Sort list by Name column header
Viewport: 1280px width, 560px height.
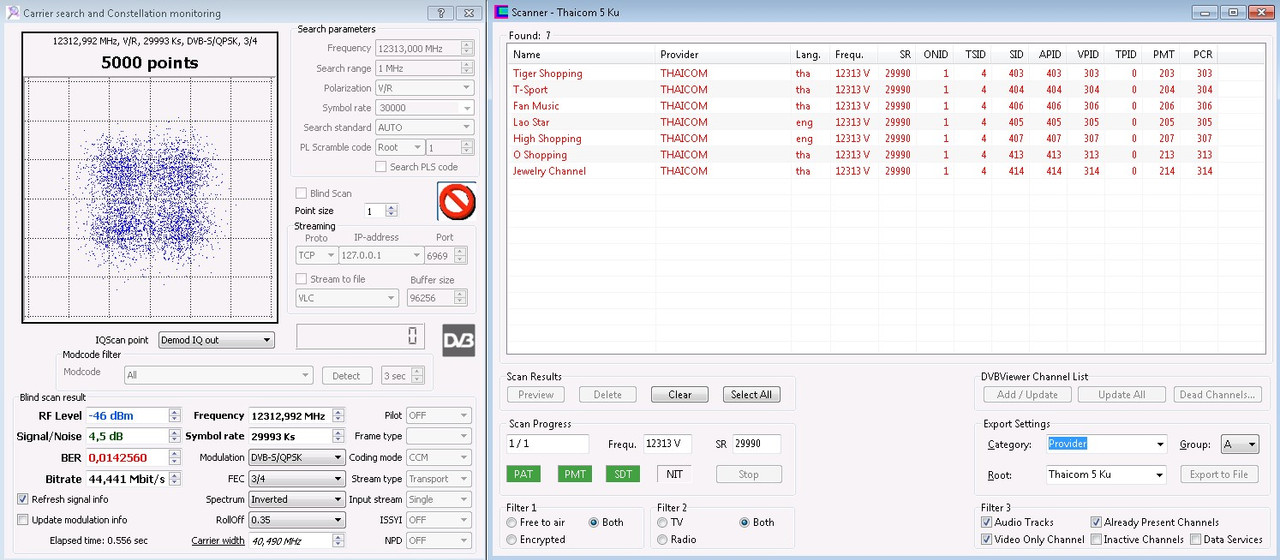click(581, 55)
